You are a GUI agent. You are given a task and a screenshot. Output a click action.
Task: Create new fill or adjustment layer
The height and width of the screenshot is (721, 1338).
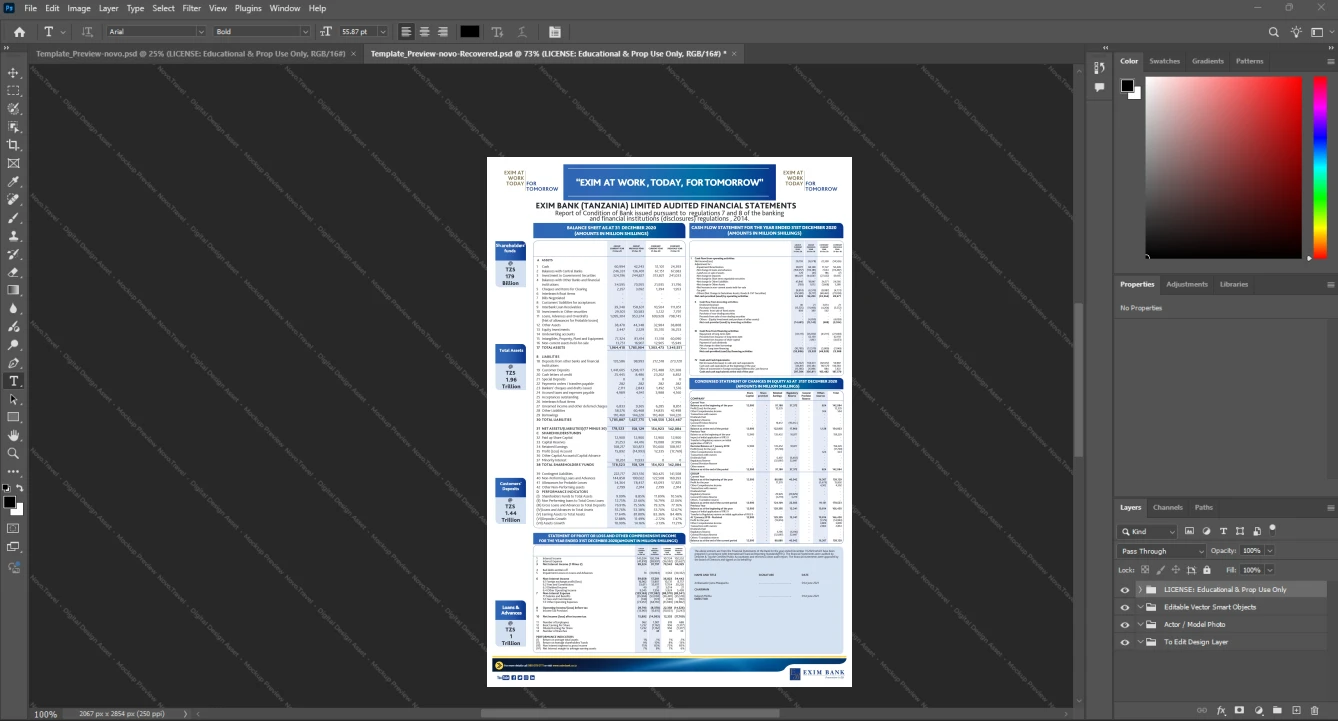click(x=1259, y=710)
